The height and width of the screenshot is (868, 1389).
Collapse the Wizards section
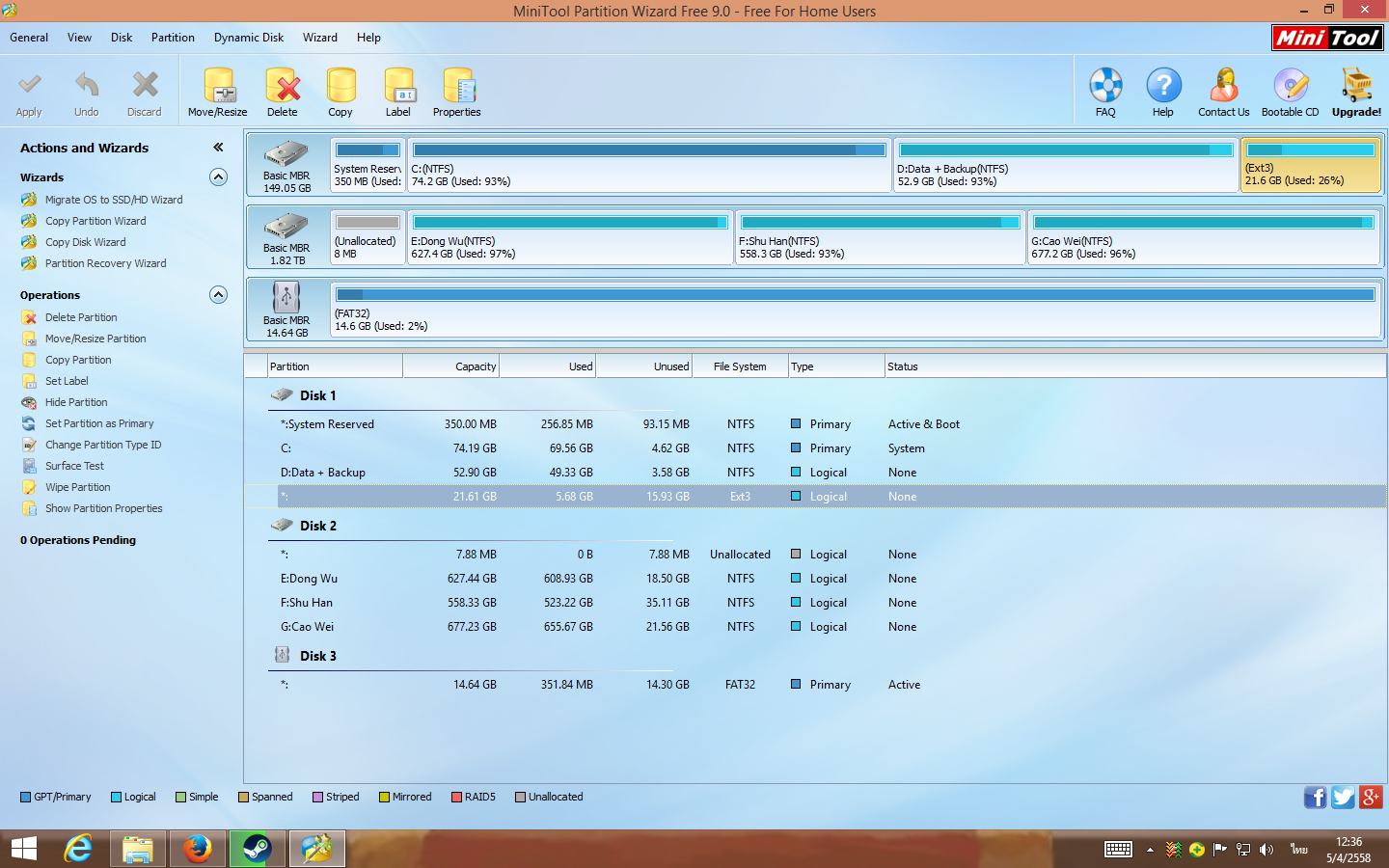tap(218, 177)
